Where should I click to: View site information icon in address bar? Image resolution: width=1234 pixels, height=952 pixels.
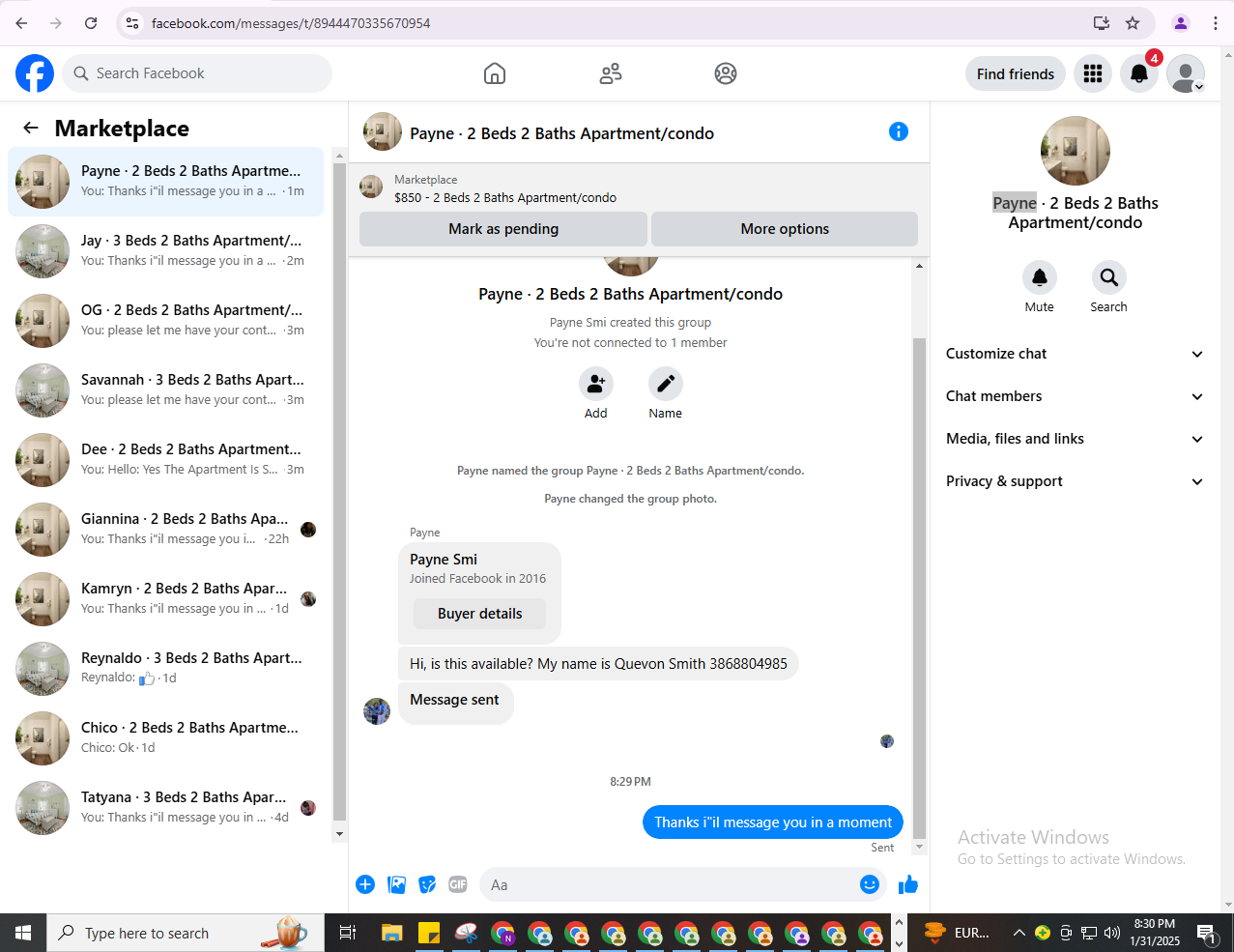coord(132,23)
